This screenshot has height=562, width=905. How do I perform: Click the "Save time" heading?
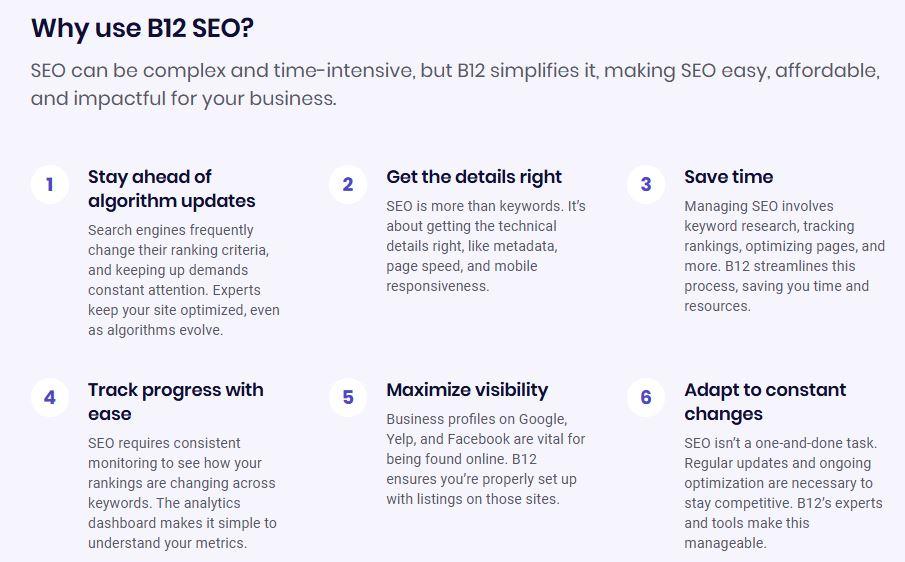point(728,177)
